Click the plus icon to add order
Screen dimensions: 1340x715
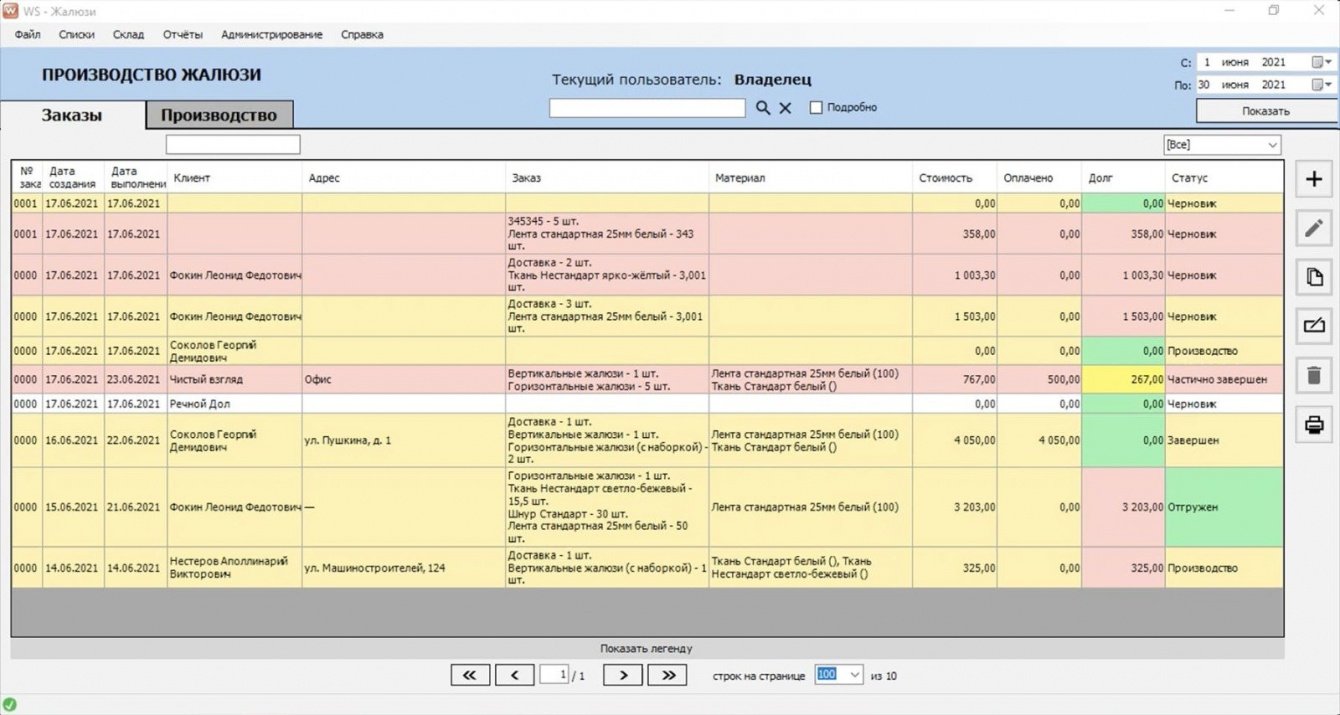pyautogui.click(x=1314, y=180)
